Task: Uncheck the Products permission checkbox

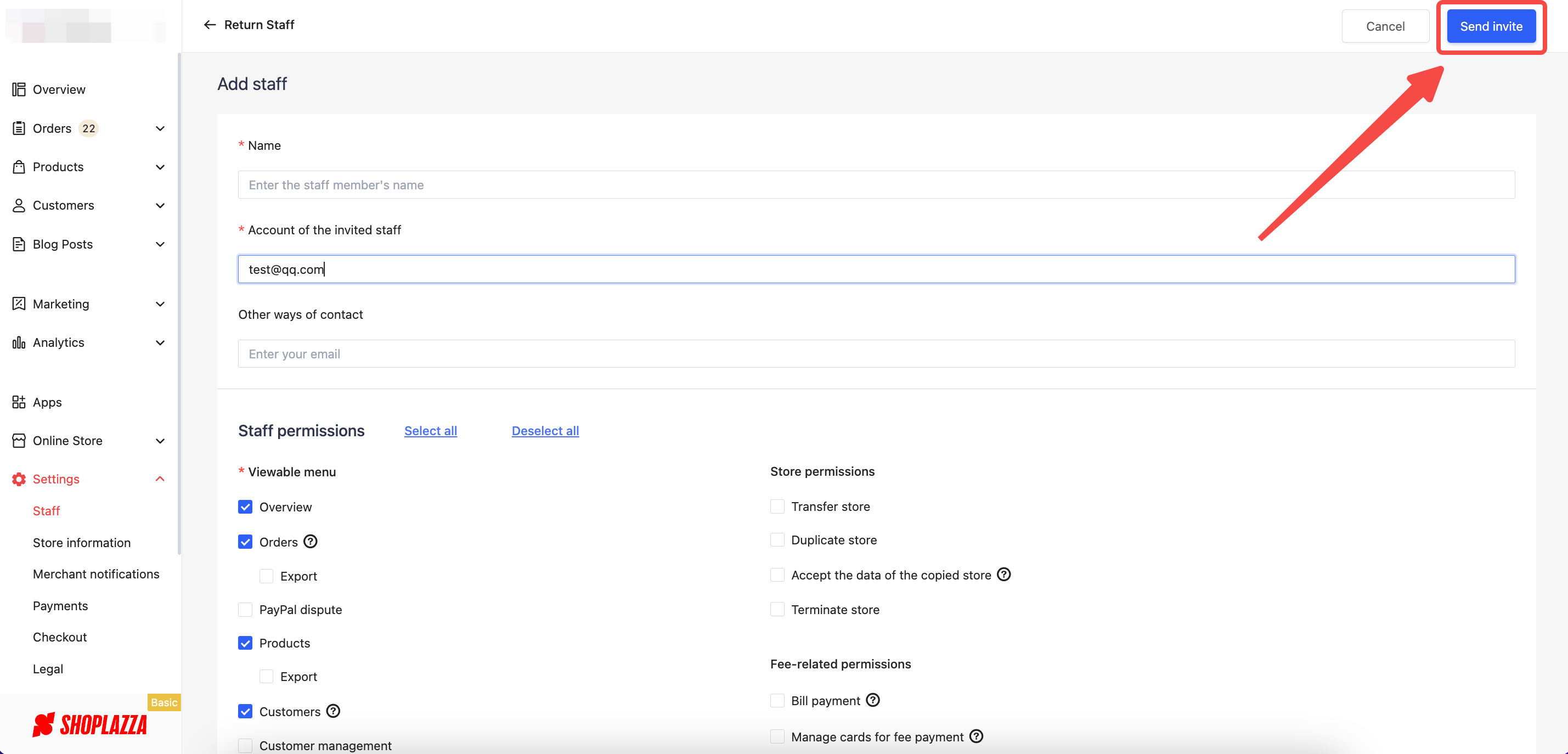Action: pyautogui.click(x=245, y=643)
